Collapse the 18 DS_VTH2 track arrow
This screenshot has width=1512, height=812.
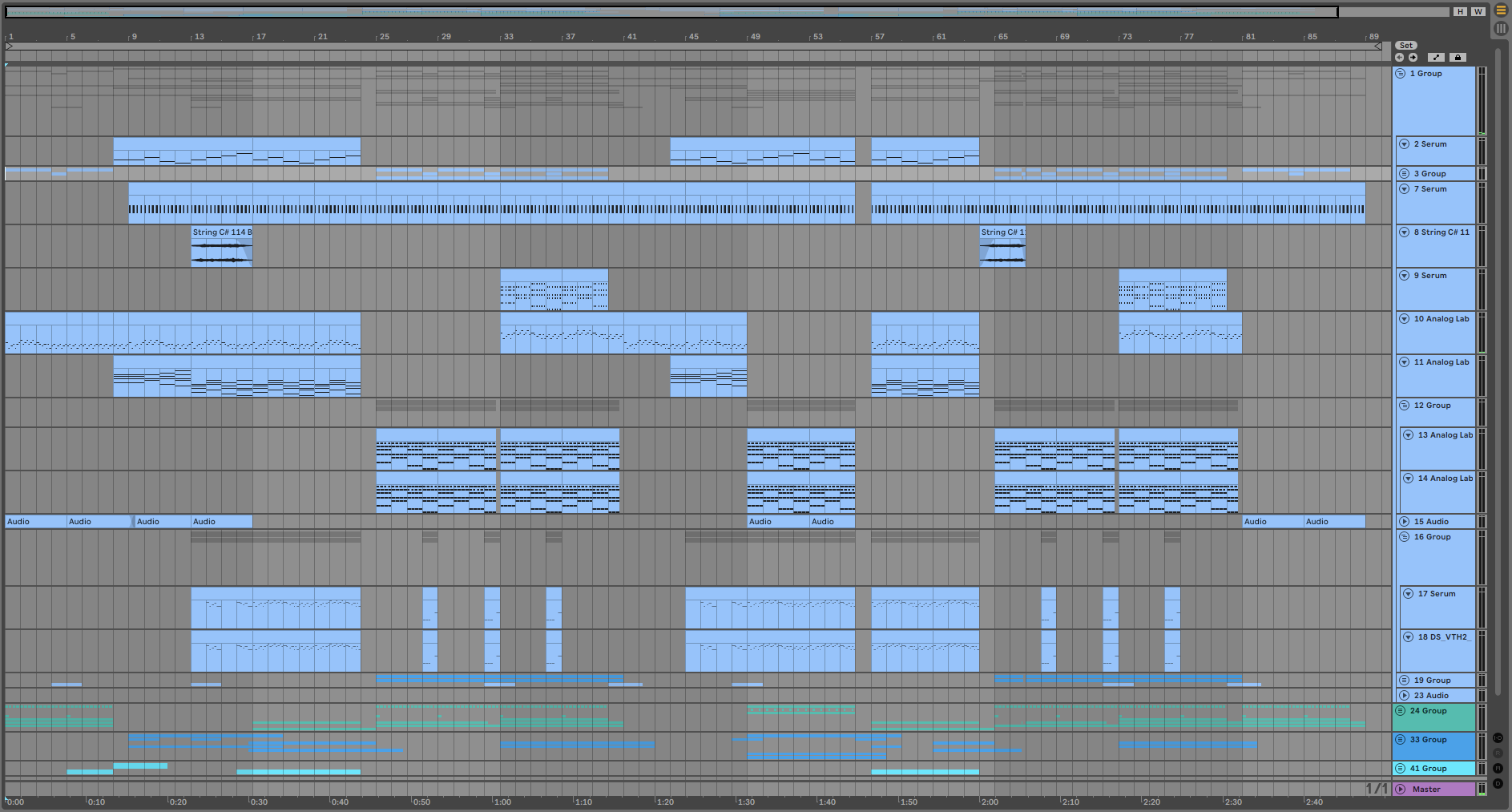[1408, 637]
